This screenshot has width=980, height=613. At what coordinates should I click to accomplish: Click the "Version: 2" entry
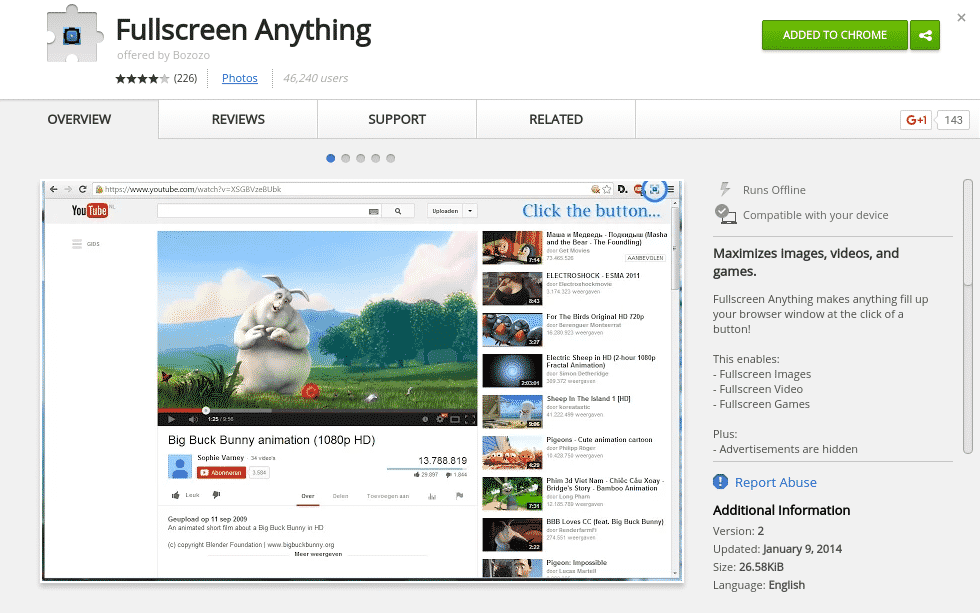(x=739, y=531)
